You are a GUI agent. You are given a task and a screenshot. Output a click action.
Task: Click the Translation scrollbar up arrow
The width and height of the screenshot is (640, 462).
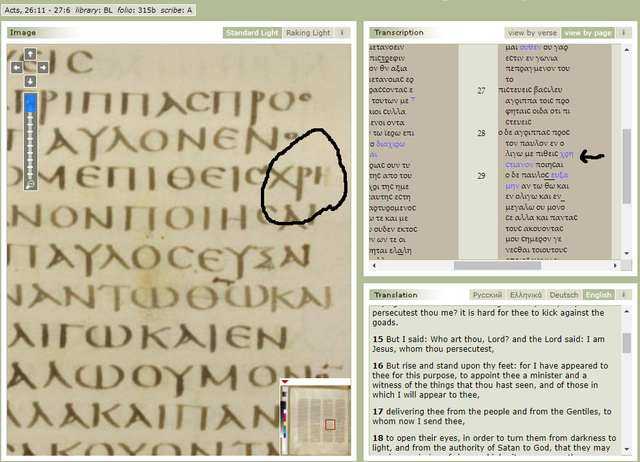(627, 311)
